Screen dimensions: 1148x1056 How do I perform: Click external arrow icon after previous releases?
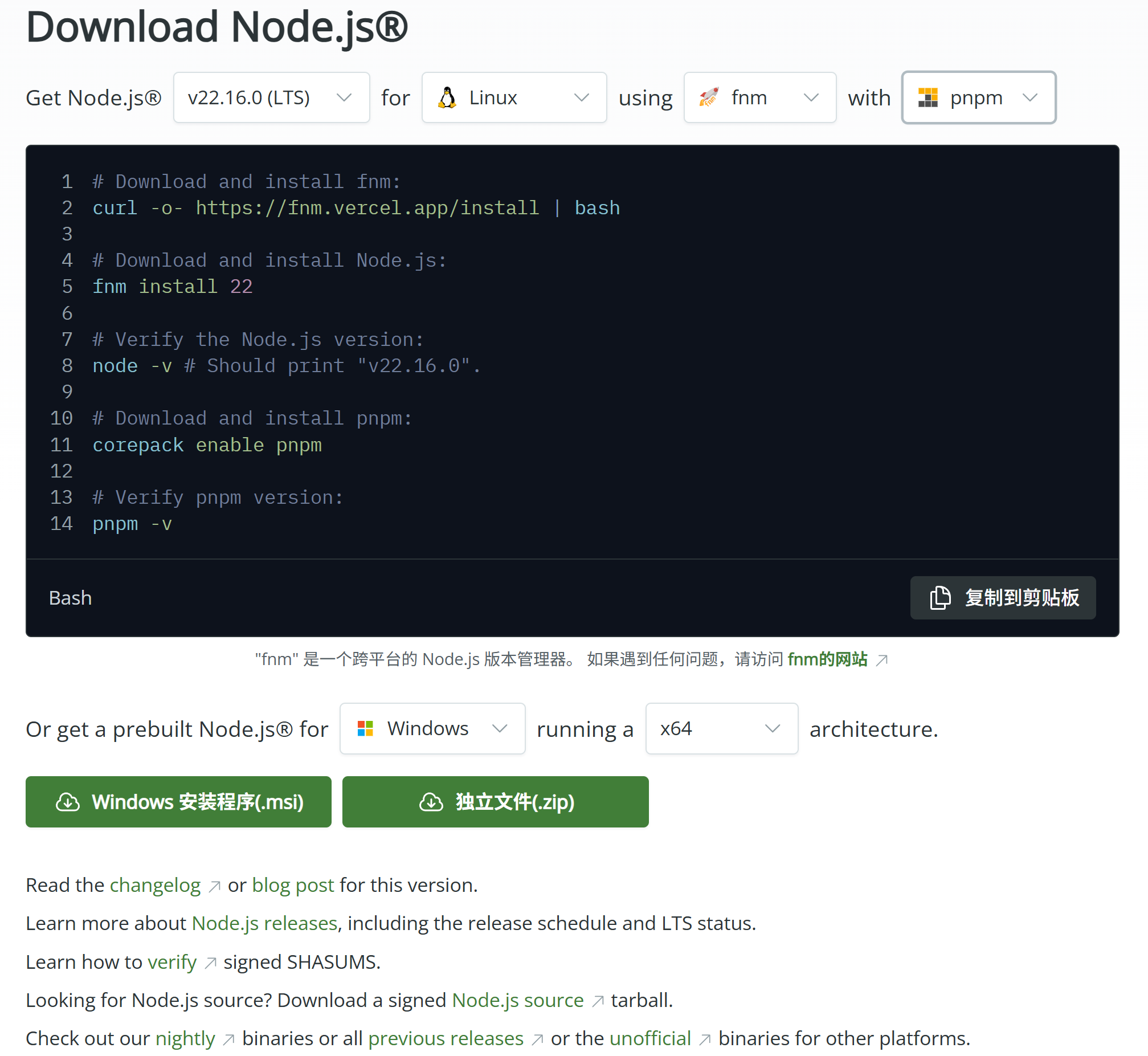click(537, 1039)
